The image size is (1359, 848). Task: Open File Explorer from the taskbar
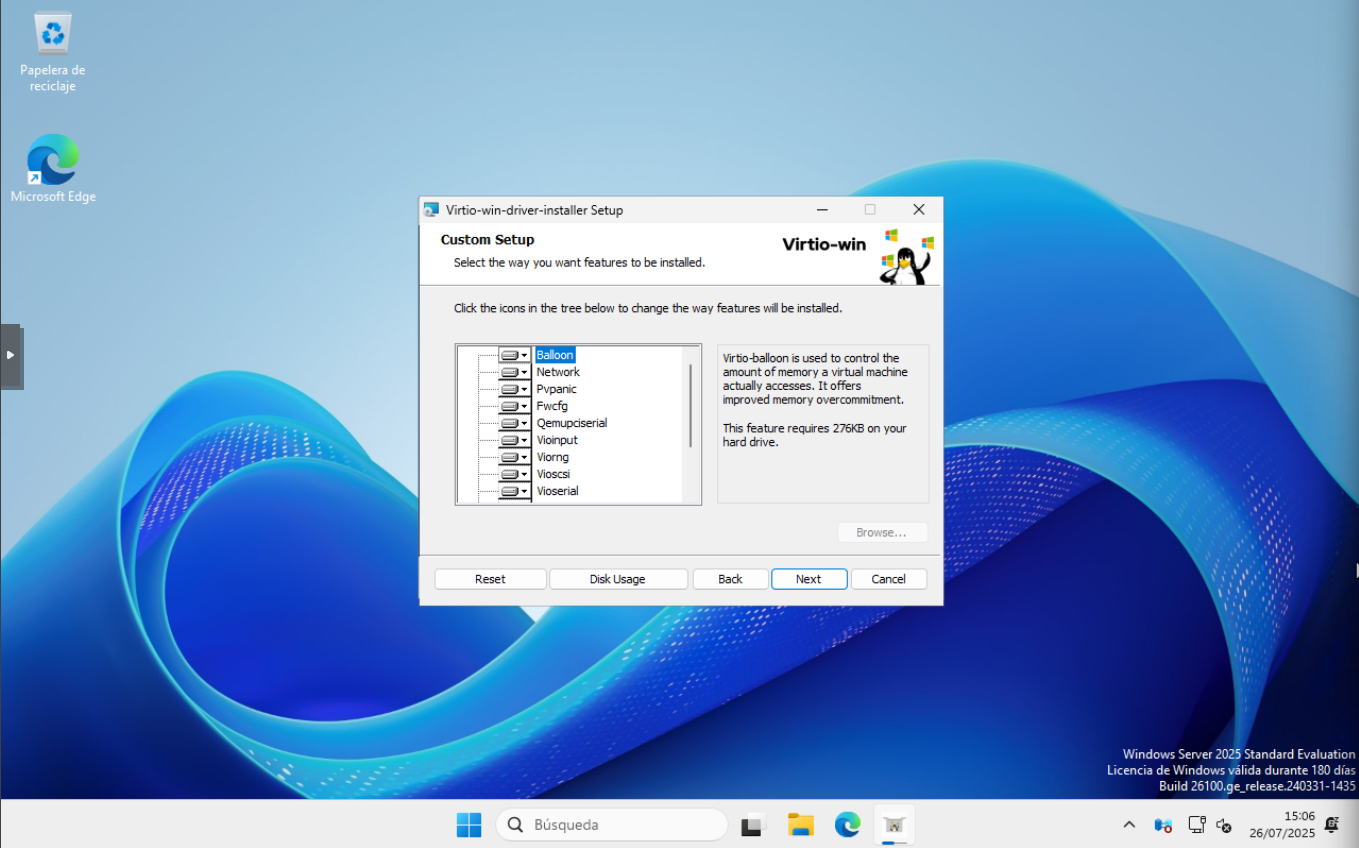(x=800, y=825)
